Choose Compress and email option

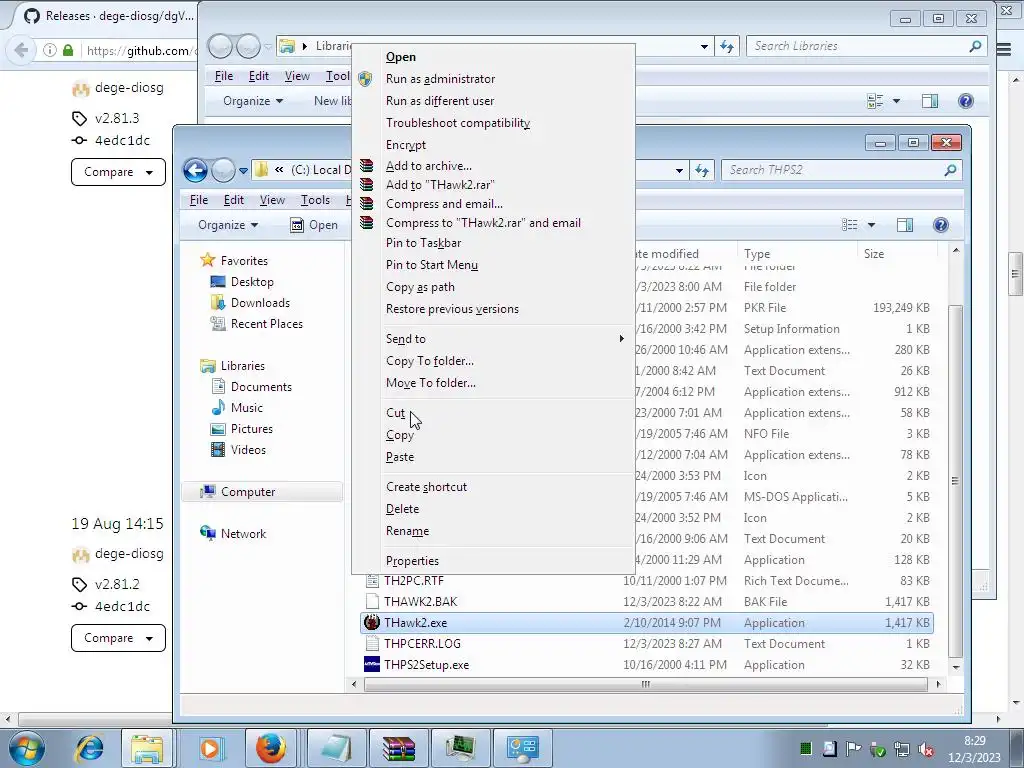pos(444,204)
